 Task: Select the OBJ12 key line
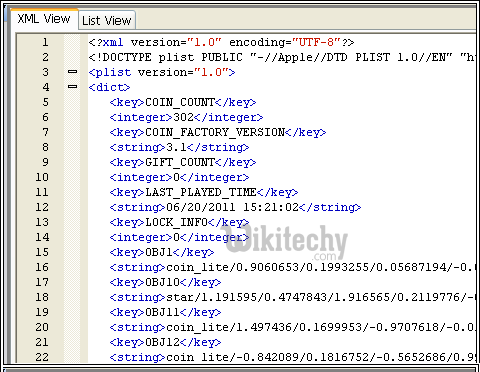165,342
